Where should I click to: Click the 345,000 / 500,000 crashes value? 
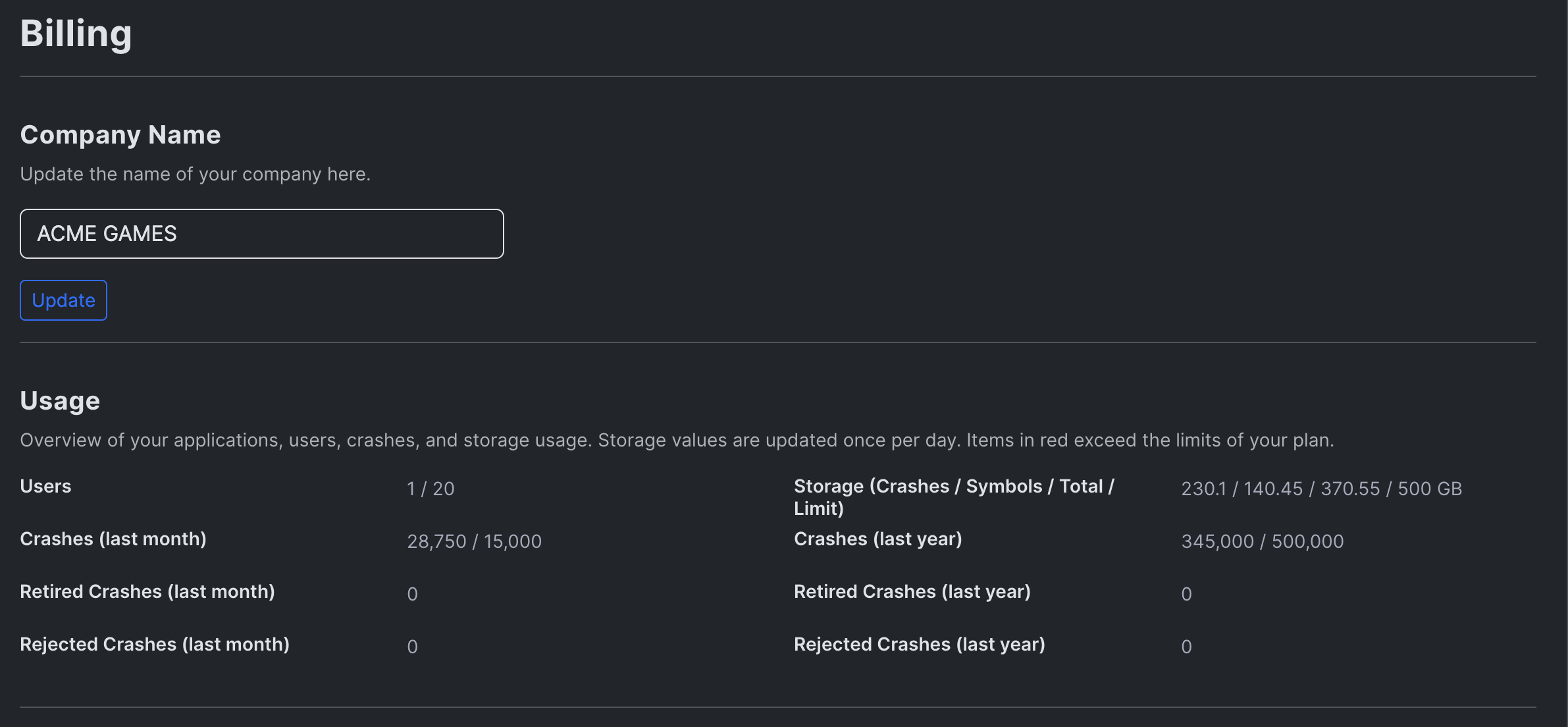(1262, 541)
